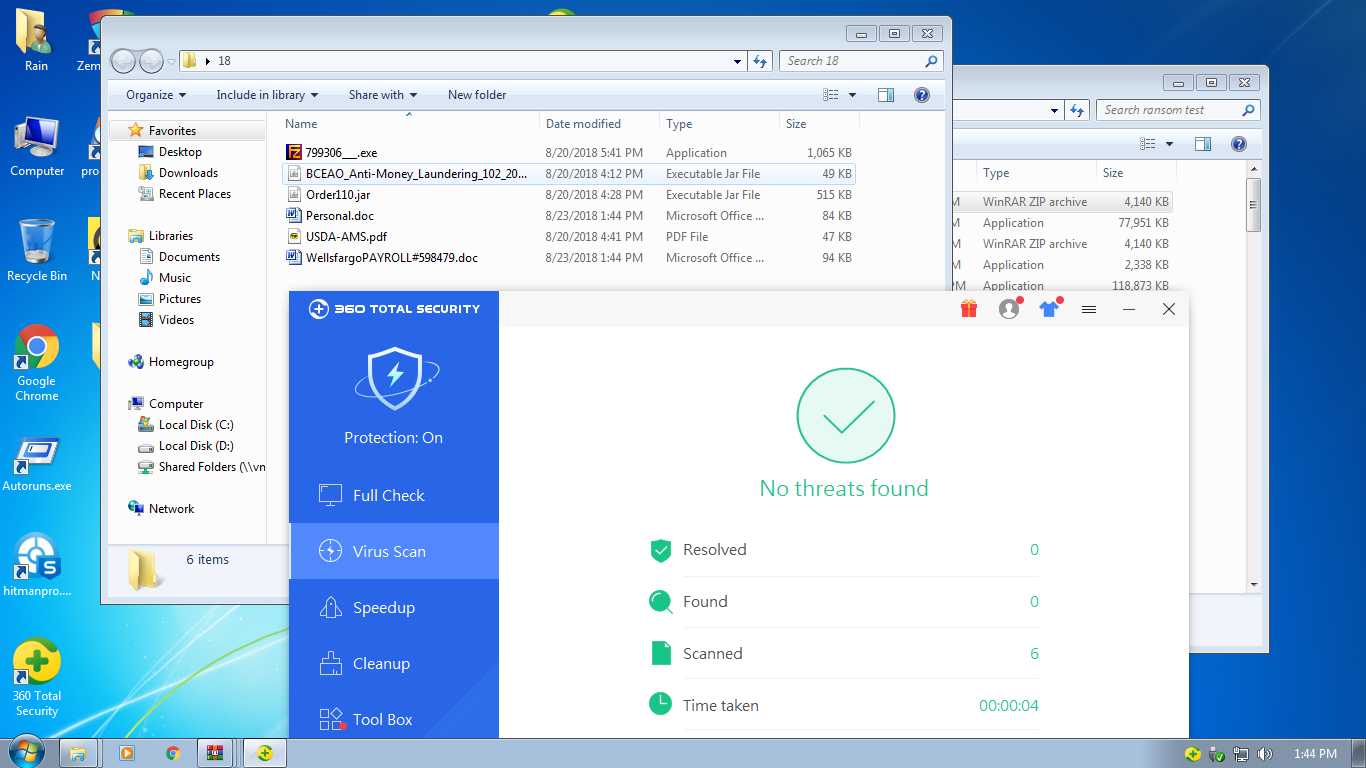Click the 360 Total Security logo
Image resolution: width=1366 pixels, height=768 pixels.
pos(394,309)
